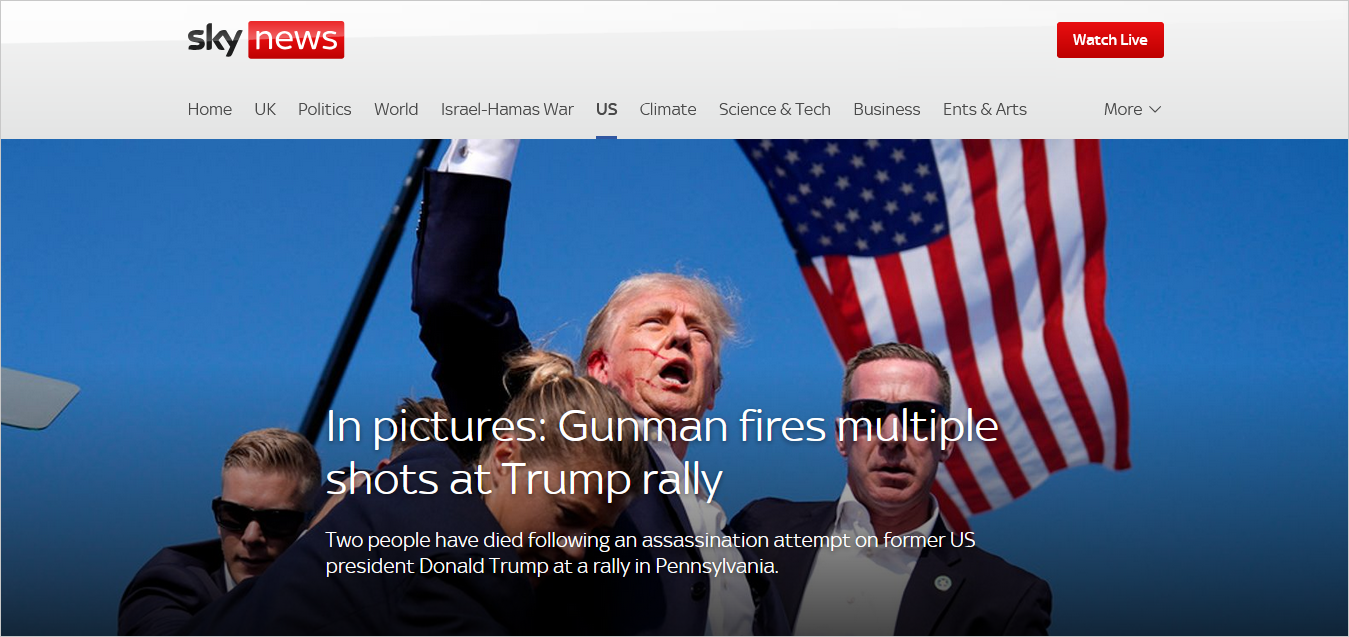Select the Israel-Hamas War section
The width and height of the screenshot is (1349, 637).
(x=507, y=109)
